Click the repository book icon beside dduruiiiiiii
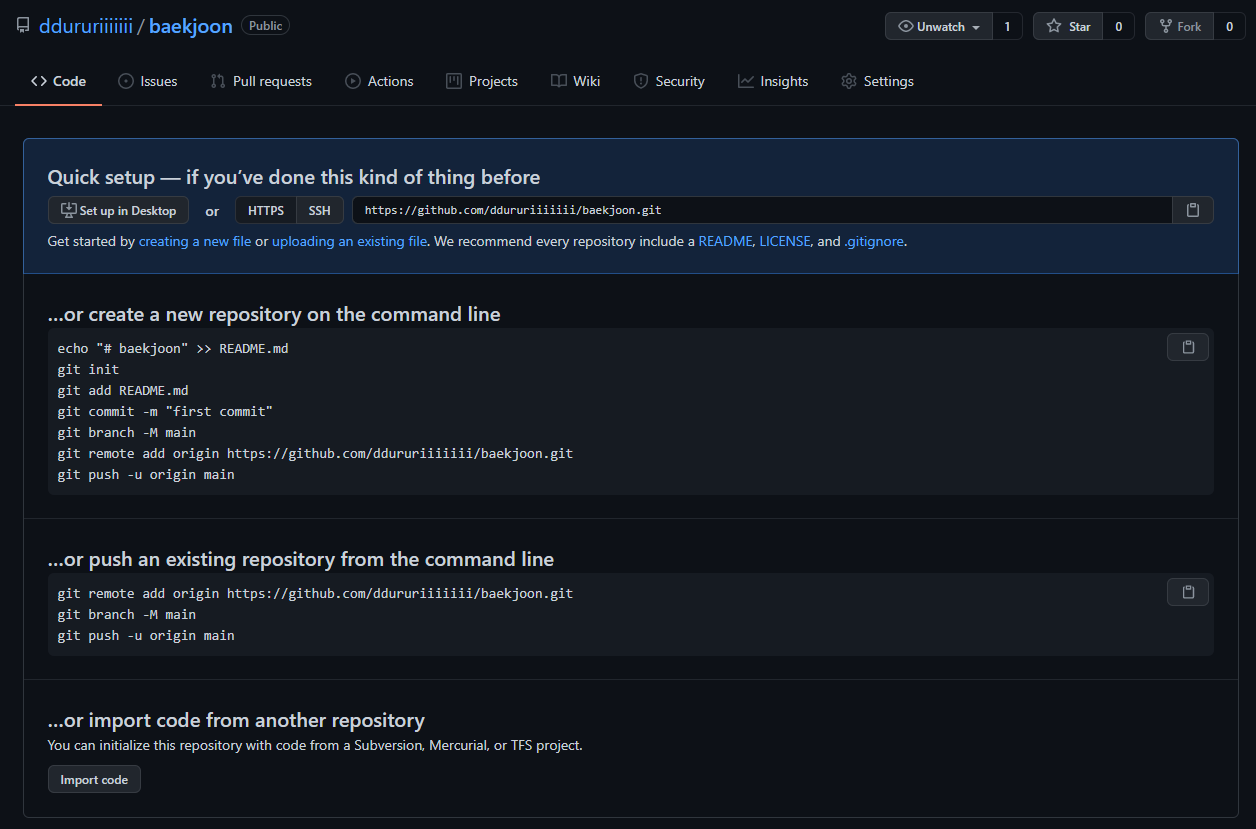The height and width of the screenshot is (829, 1256). (23, 26)
